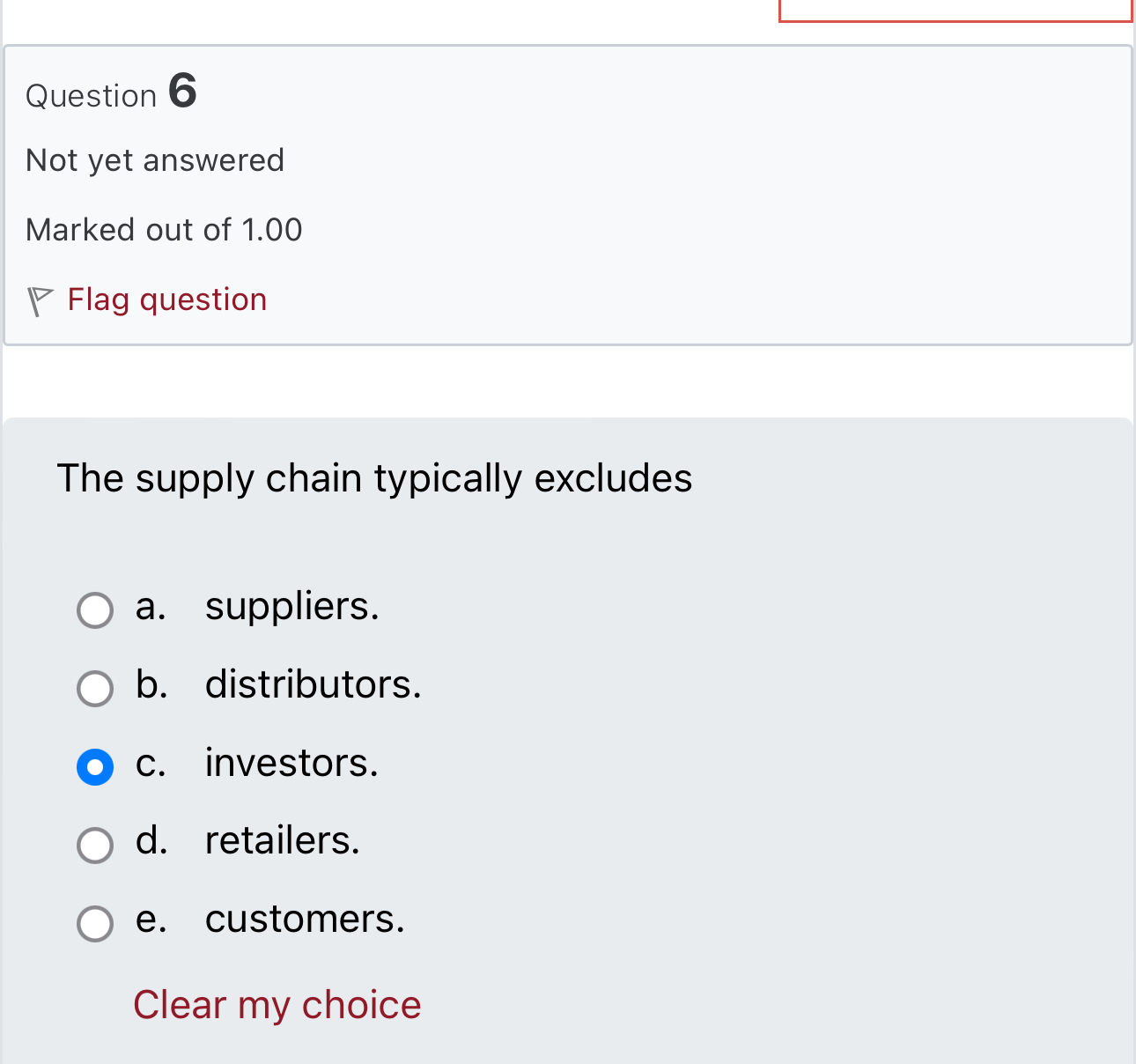
Task: Select the radio button for option a
Action: coord(95,610)
